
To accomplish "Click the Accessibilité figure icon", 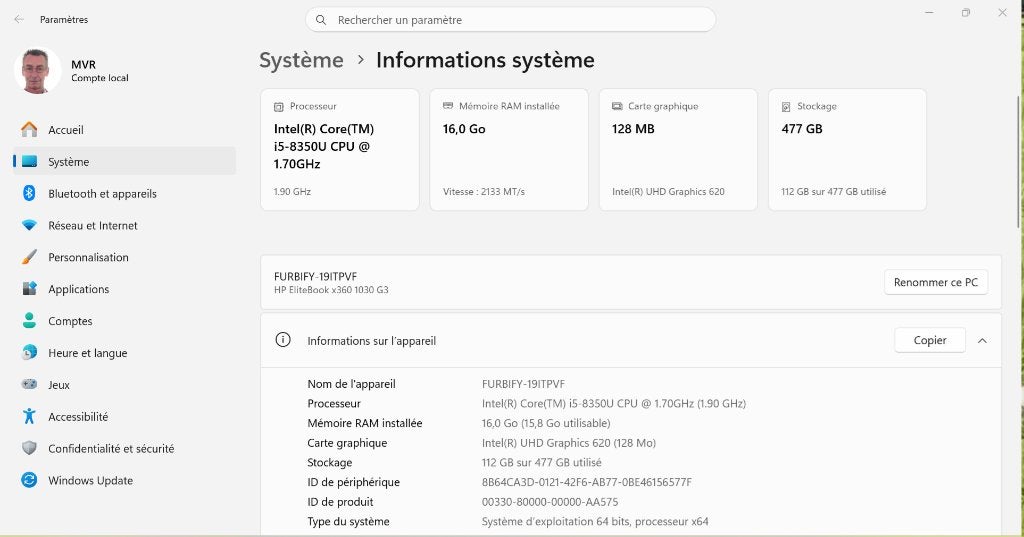I will point(29,416).
